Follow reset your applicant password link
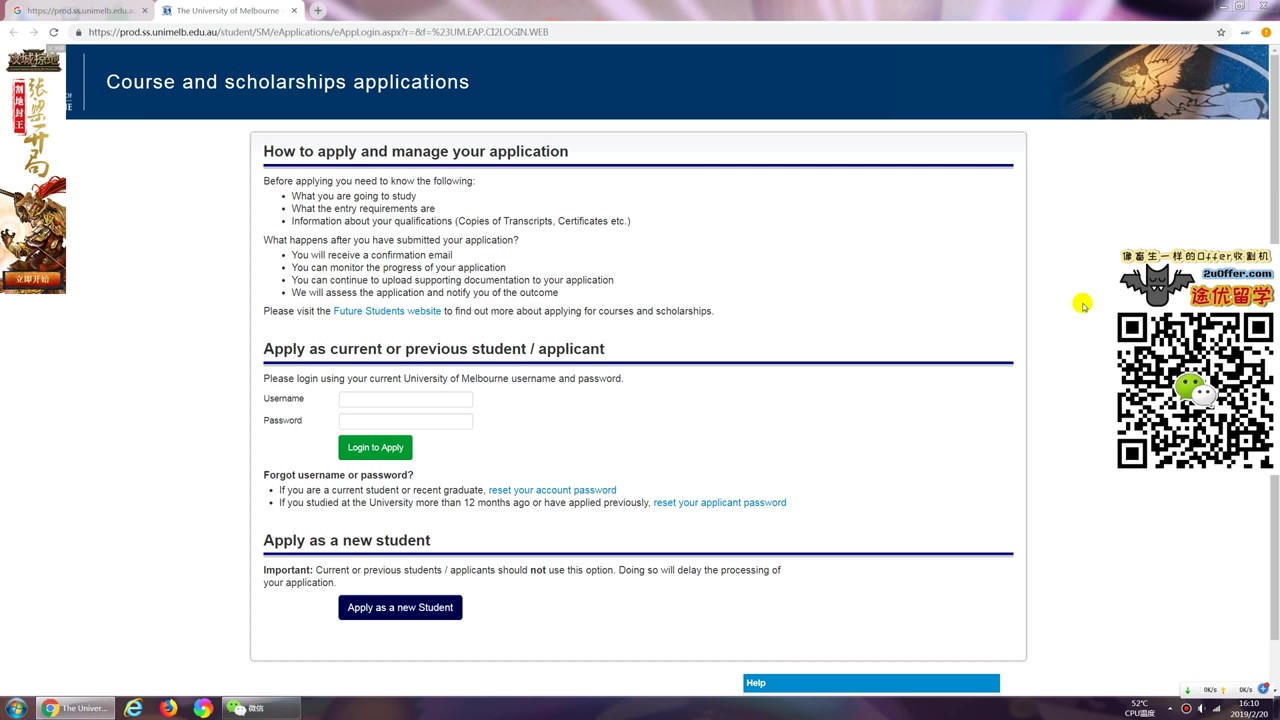 pos(719,503)
